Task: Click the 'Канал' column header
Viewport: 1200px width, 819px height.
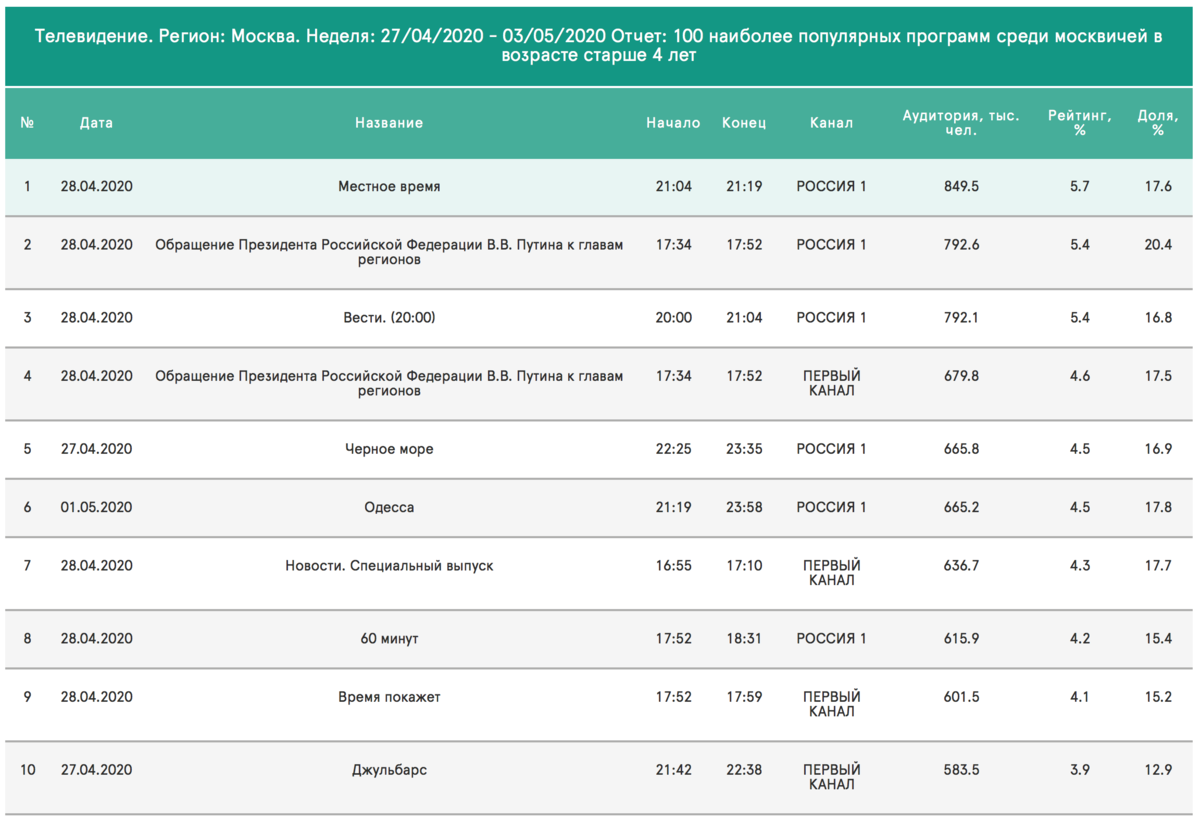Action: coord(831,123)
